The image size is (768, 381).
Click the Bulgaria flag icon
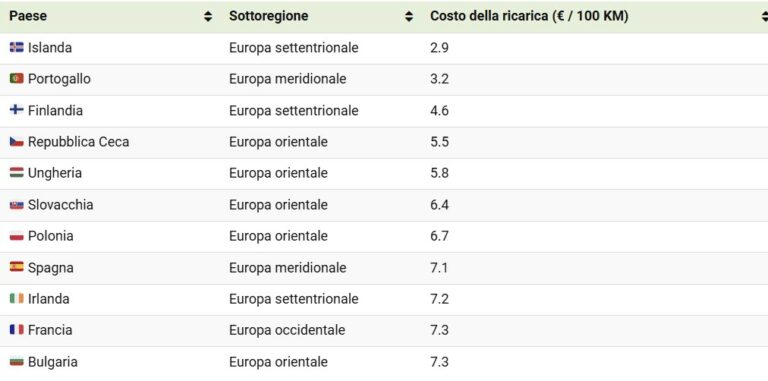(x=17, y=362)
